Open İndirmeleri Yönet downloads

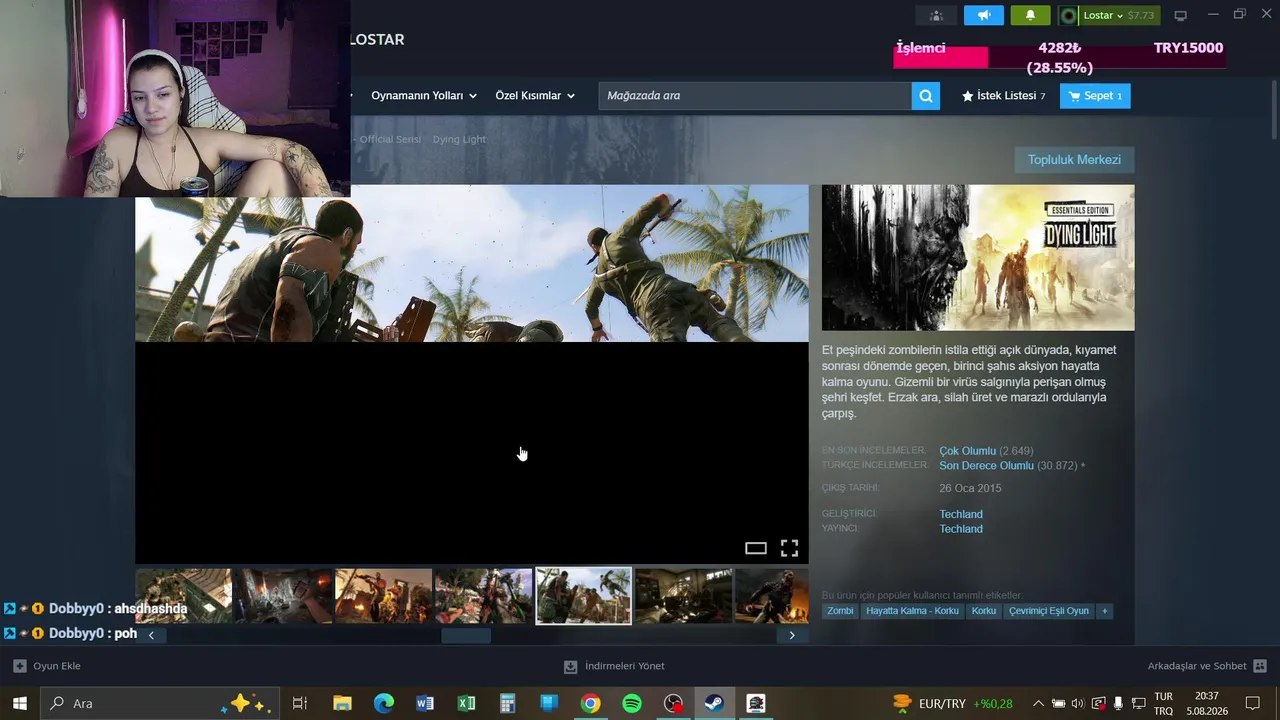tap(614, 666)
